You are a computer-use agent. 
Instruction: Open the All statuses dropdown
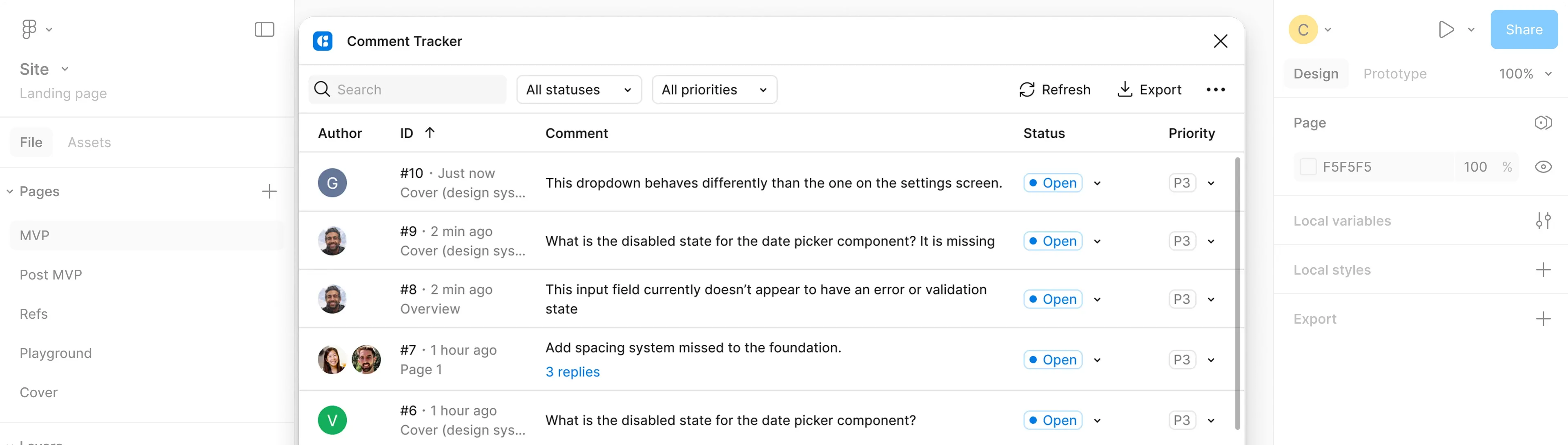tap(578, 89)
